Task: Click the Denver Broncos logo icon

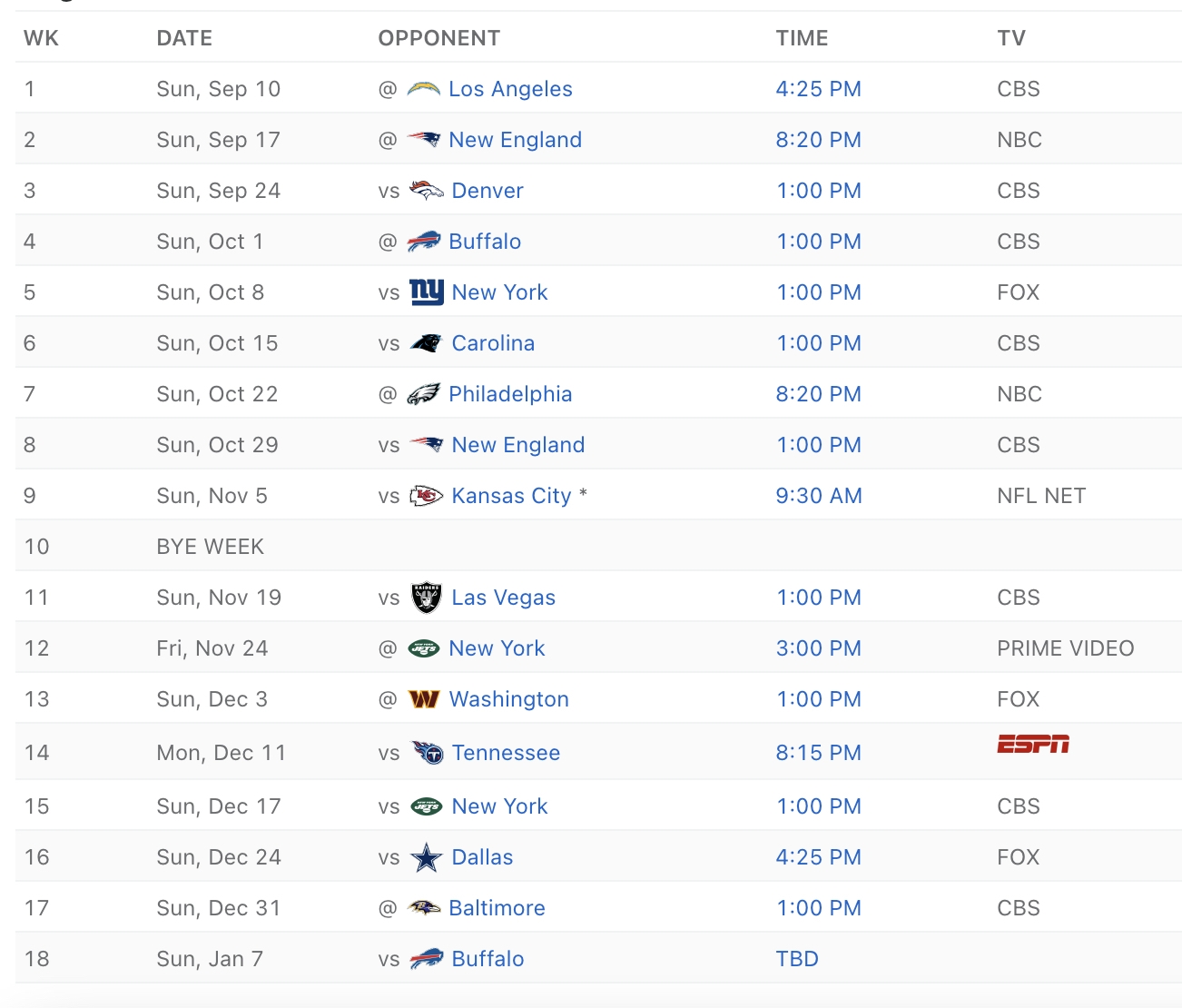Action: [x=426, y=191]
